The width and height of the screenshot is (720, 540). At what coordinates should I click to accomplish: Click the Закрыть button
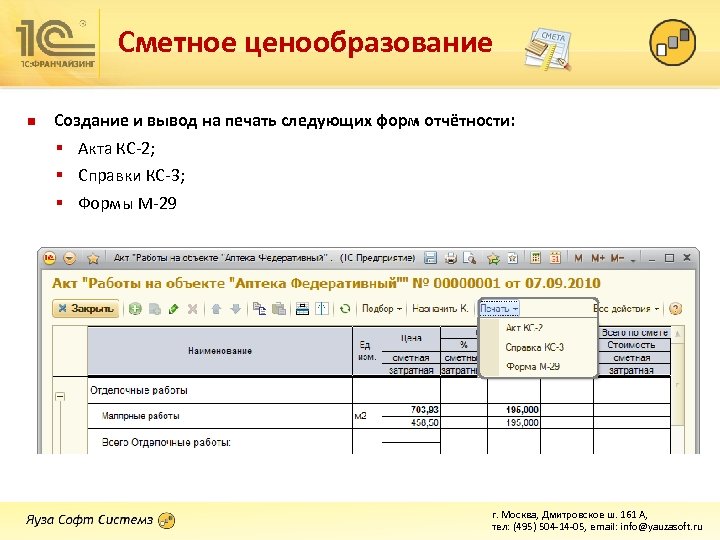pyautogui.click(x=86, y=309)
